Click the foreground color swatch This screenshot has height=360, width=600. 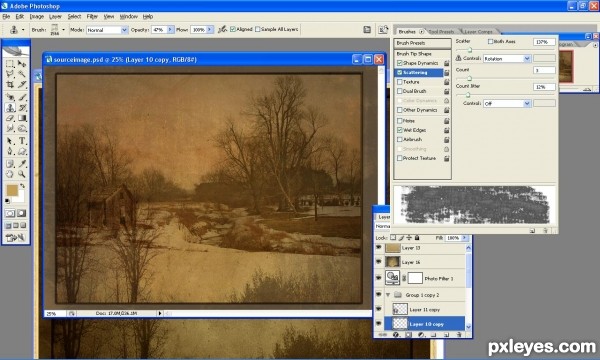pos(12,190)
